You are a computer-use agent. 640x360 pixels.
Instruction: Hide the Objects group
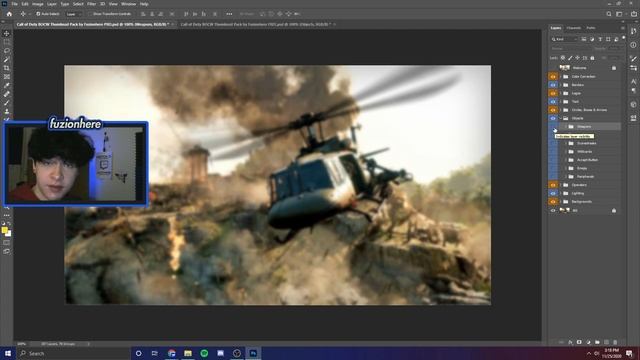pos(553,118)
